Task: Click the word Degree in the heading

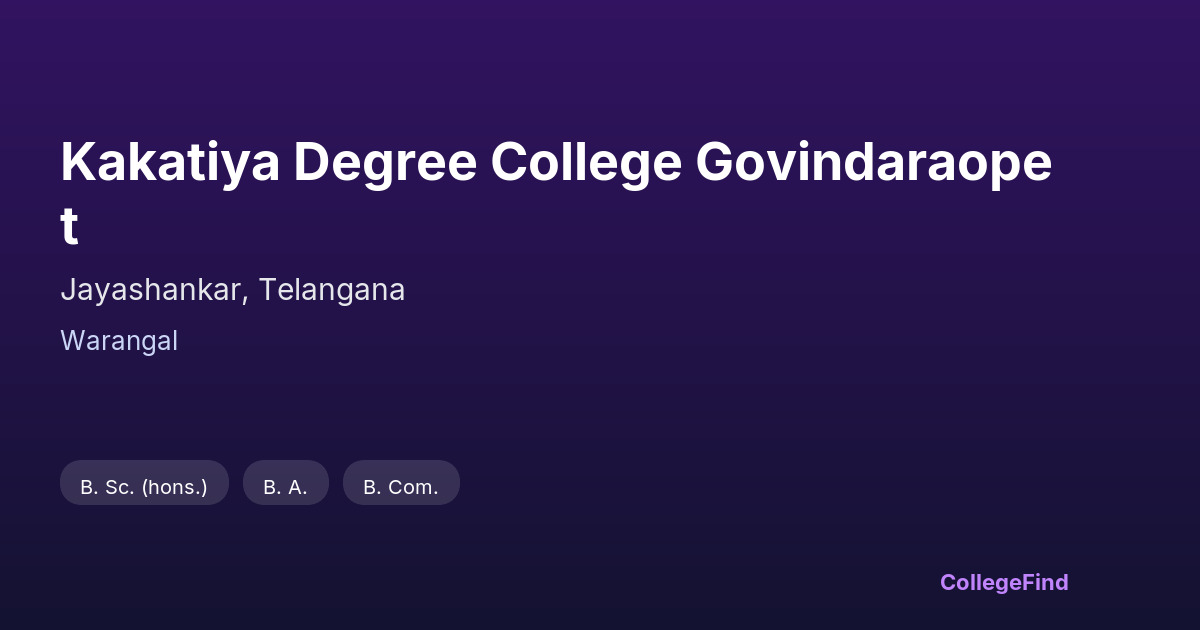Action: coord(384,163)
